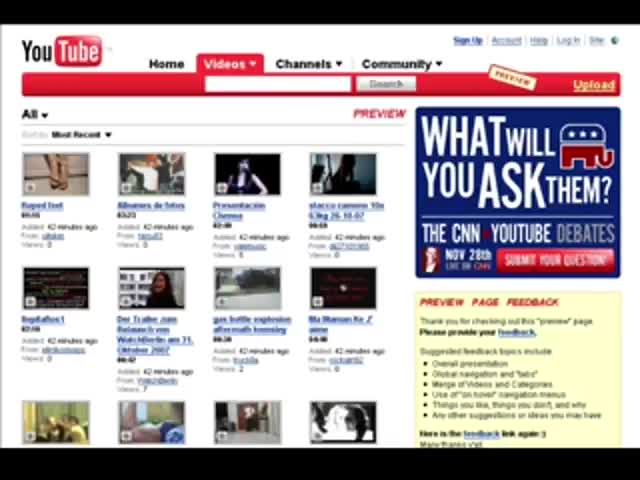640x480 pixels.
Task: Click the Upload link
Action: coord(593,85)
